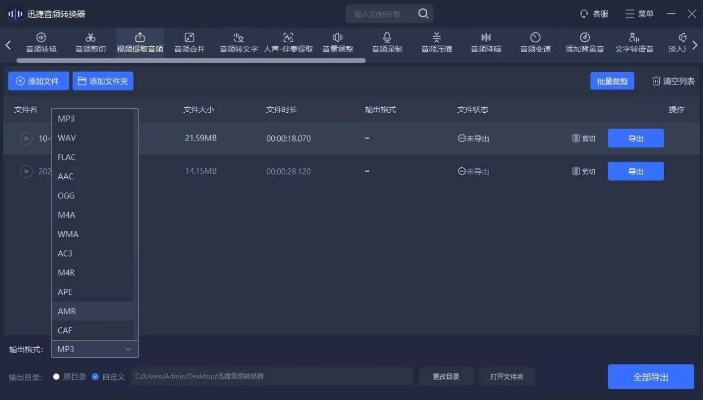Choose AMR from the format list

(66, 311)
